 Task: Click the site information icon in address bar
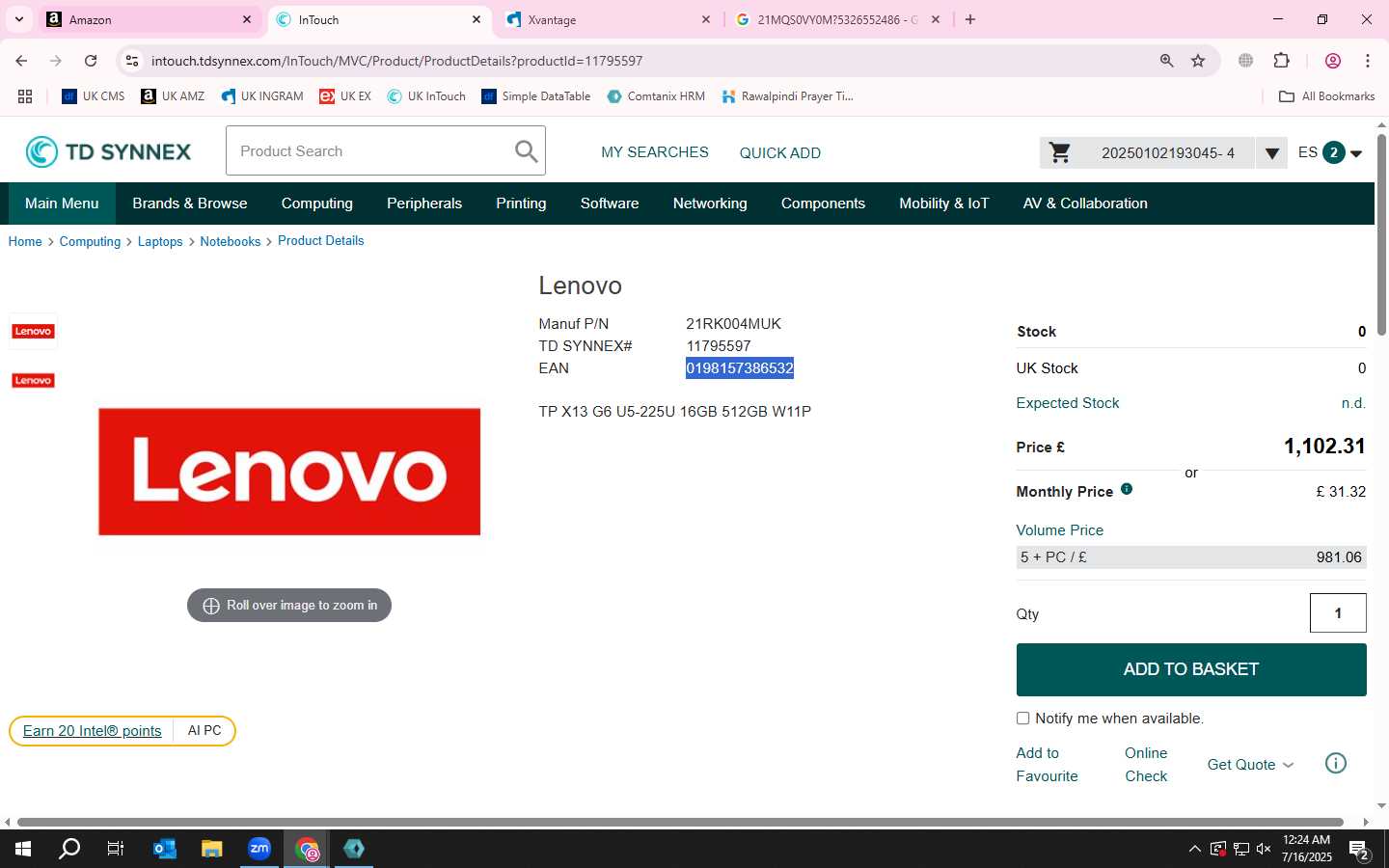pyautogui.click(x=132, y=61)
